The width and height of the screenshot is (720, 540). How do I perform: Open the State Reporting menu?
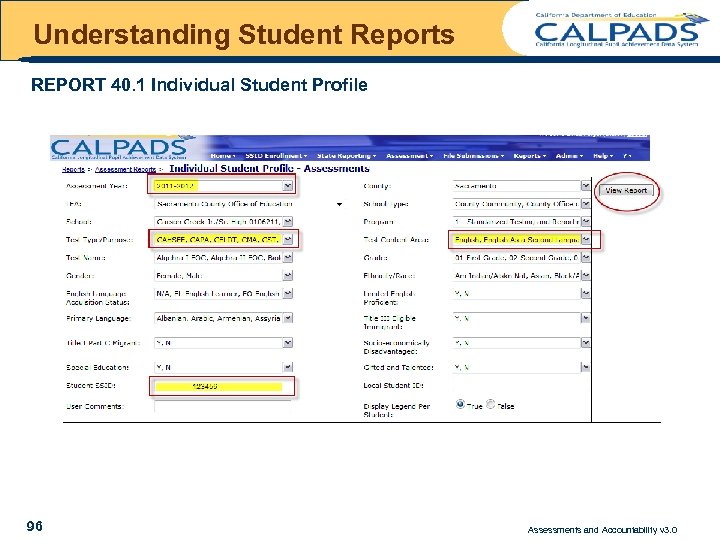point(347,156)
